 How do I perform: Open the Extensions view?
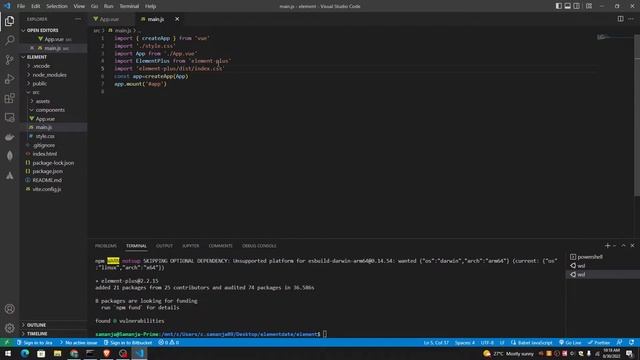tap(9, 98)
